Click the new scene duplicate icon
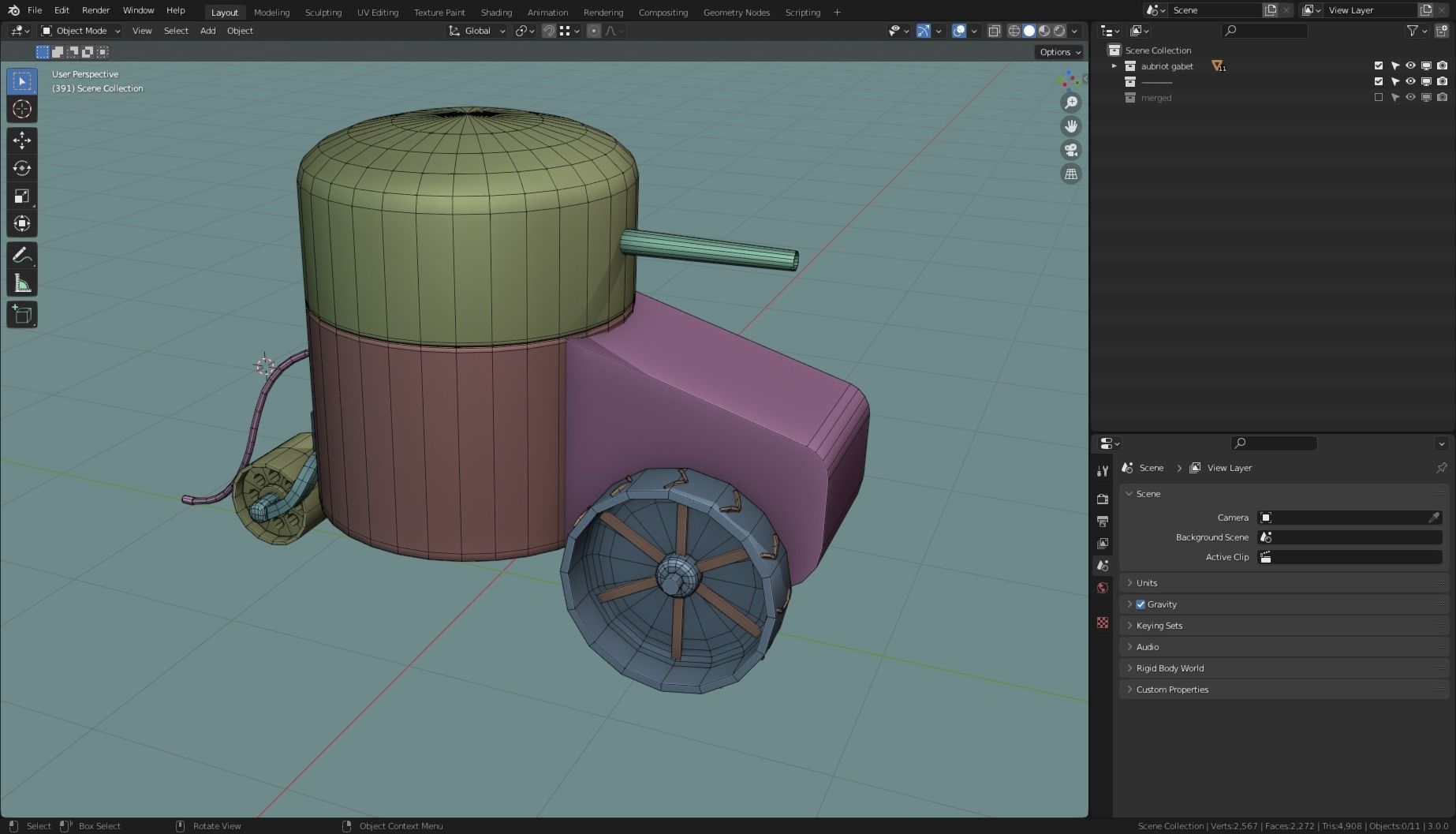Screen dimensions: 1456x834 pyautogui.click(x=1271, y=10)
